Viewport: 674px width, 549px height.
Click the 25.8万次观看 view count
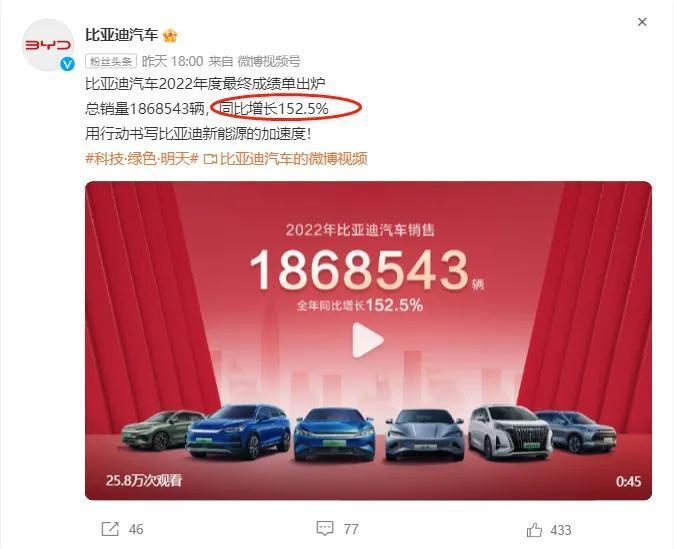[144, 480]
